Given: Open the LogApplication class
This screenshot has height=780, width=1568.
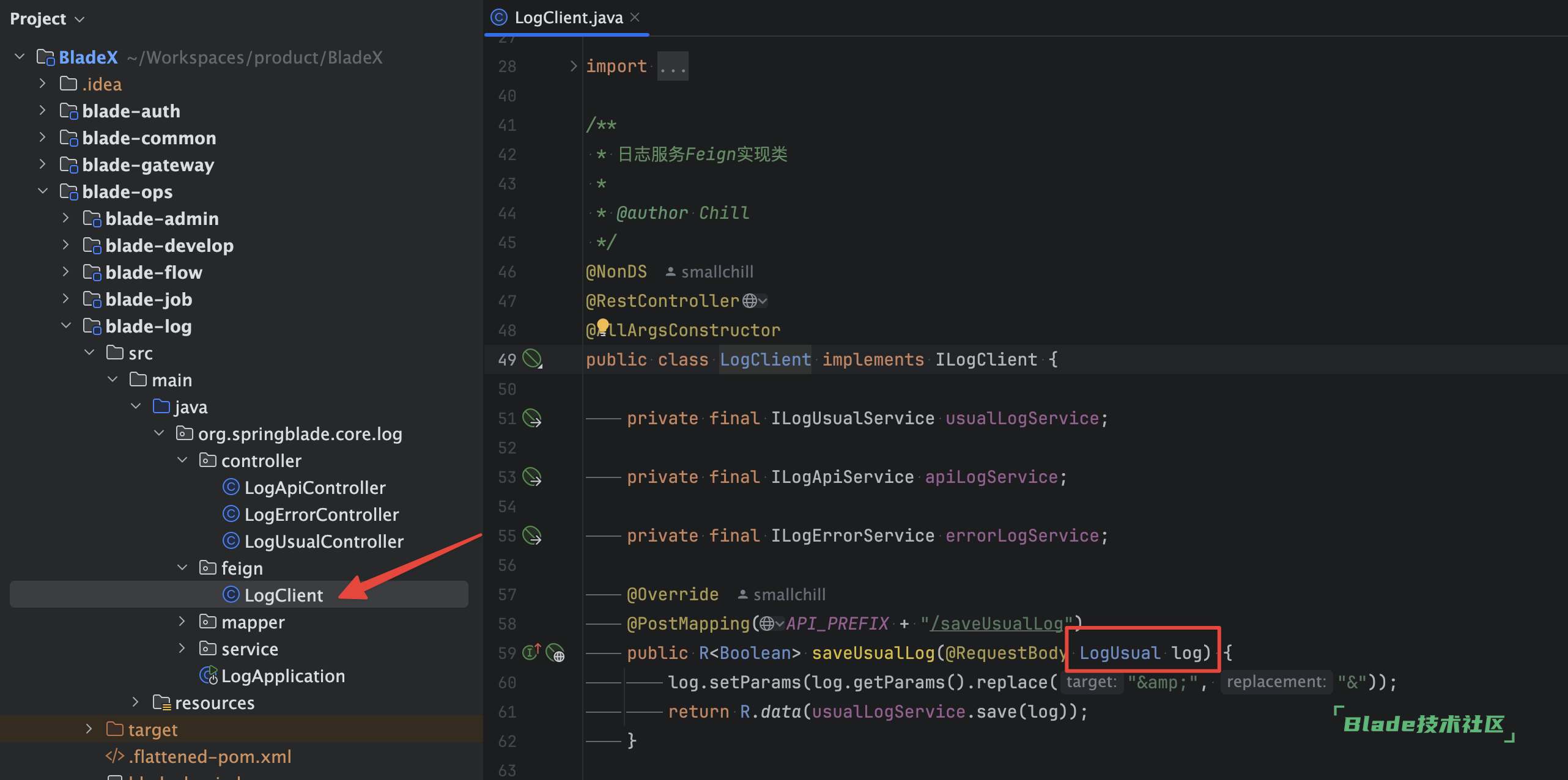Looking at the screenshot, I should coord(283,676).
